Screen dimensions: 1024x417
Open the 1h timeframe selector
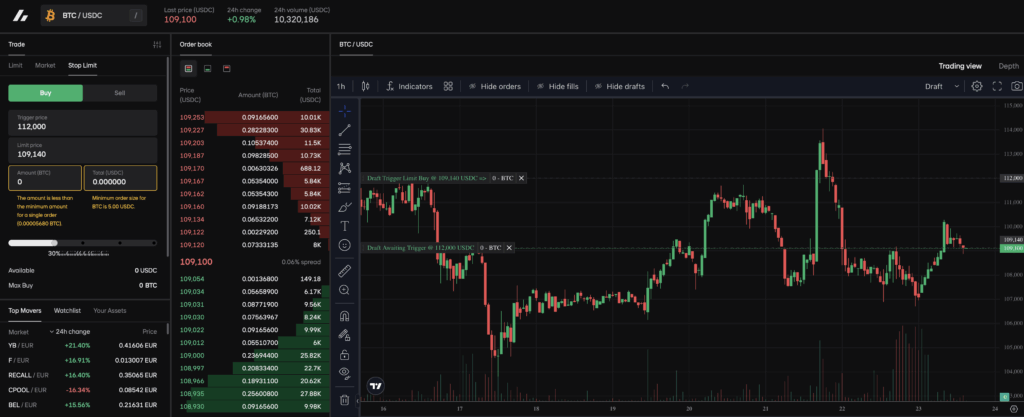341,86
